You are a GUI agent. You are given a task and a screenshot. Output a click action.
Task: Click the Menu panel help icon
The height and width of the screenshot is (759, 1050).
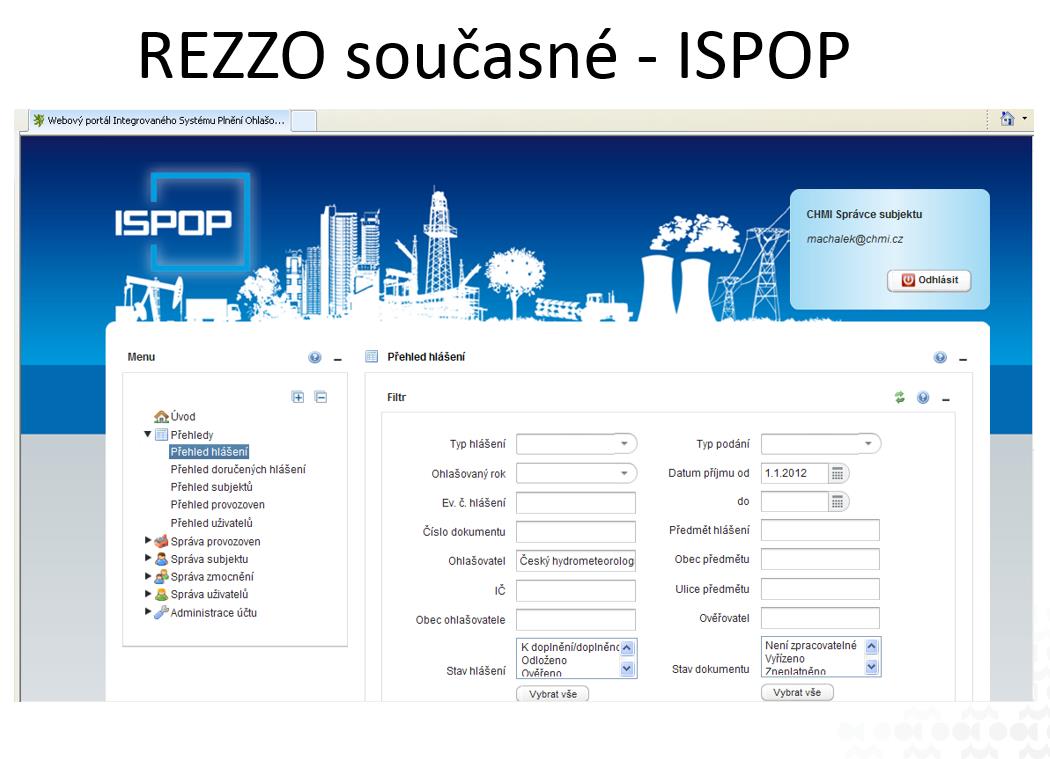(x=314, y=358)
